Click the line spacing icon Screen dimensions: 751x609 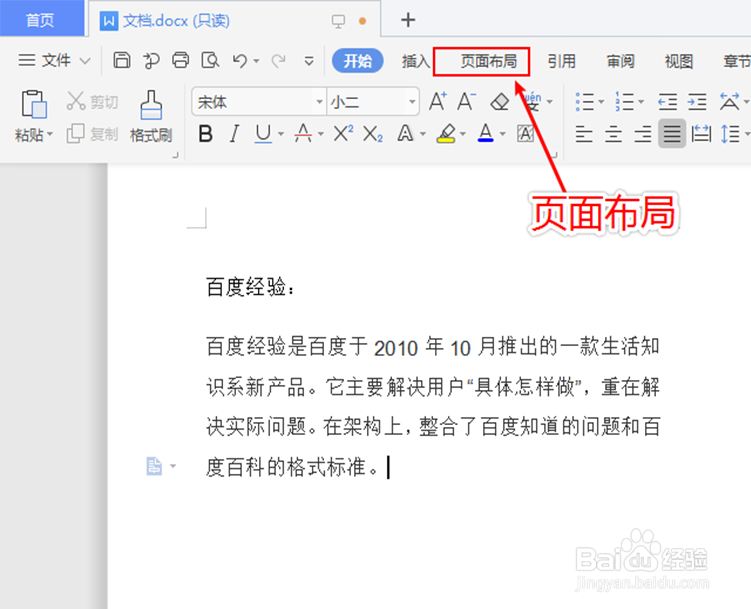pyautogui.click(x=730, y=134)
